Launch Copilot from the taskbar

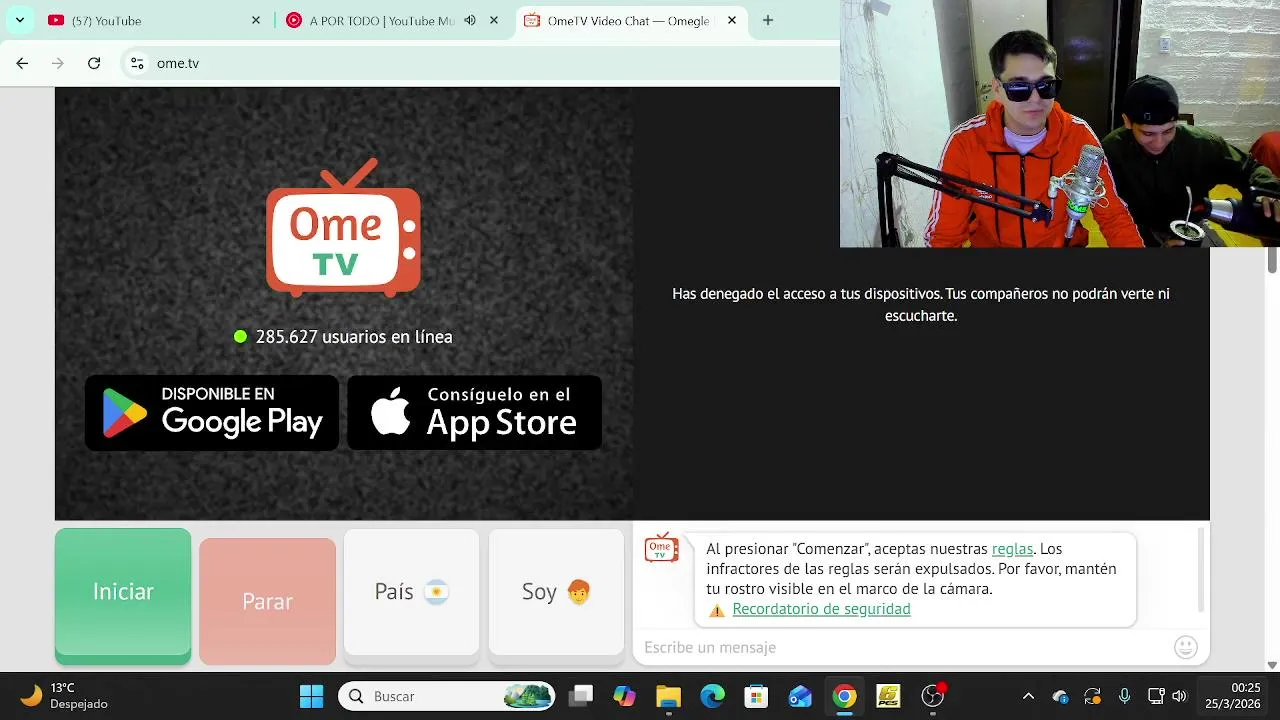click(x=625, y=696)
